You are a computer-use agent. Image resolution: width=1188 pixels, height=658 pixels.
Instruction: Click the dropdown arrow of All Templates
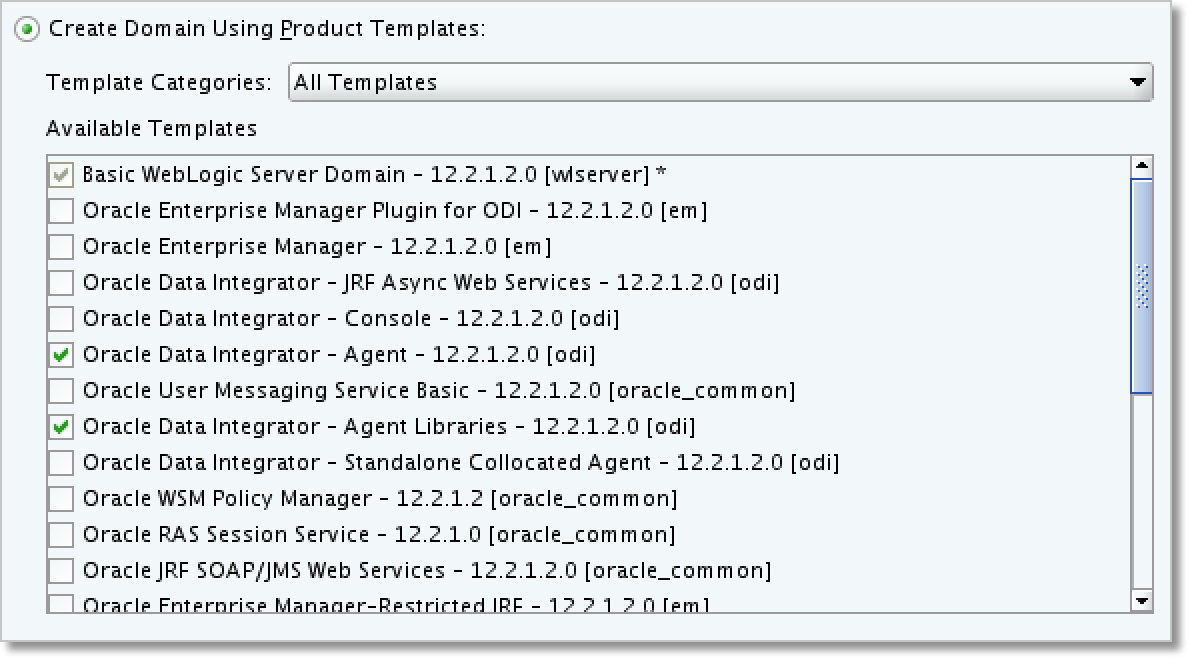1136,82
